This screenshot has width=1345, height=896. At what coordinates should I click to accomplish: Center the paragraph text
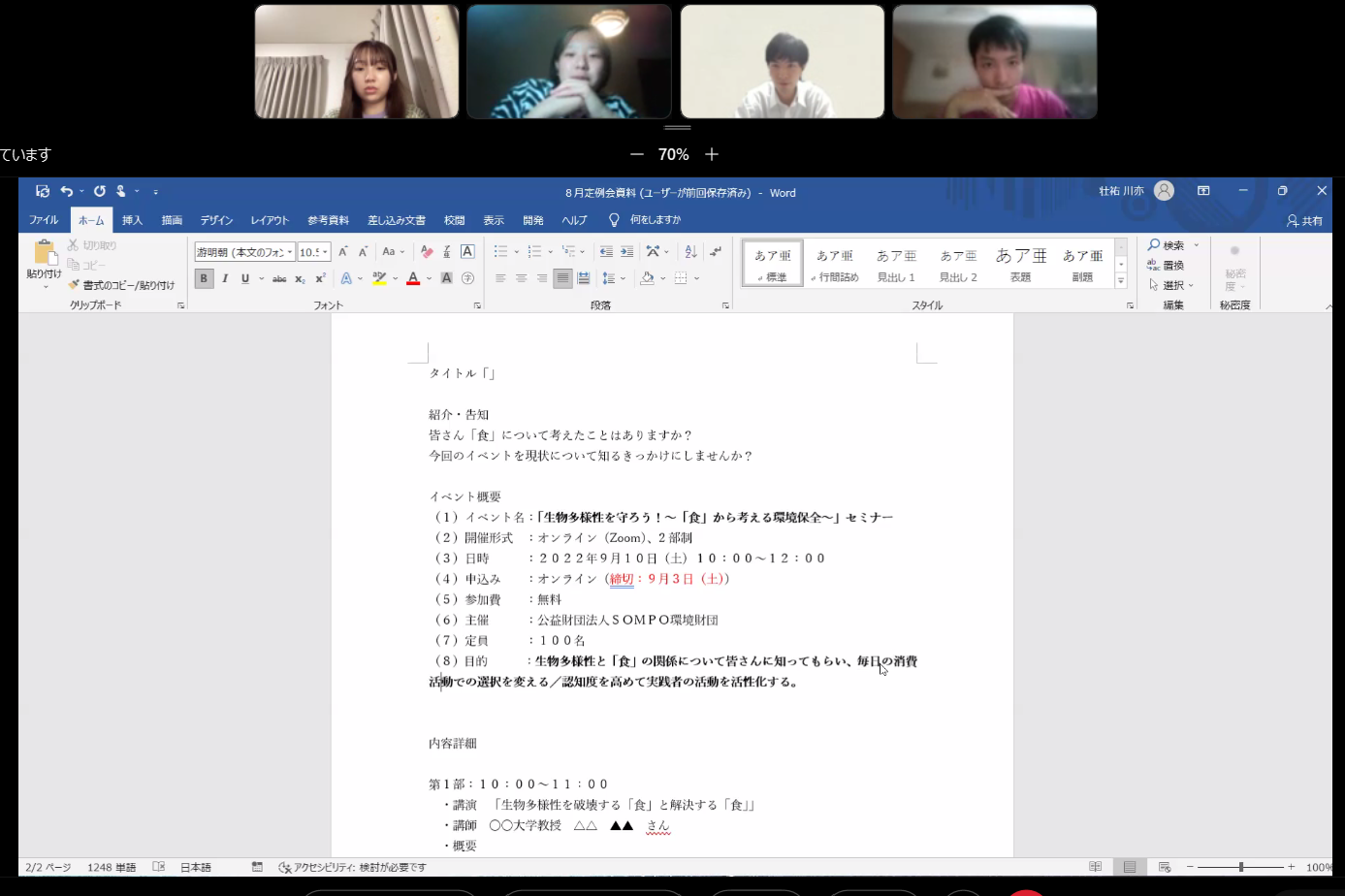click(521, 278)
